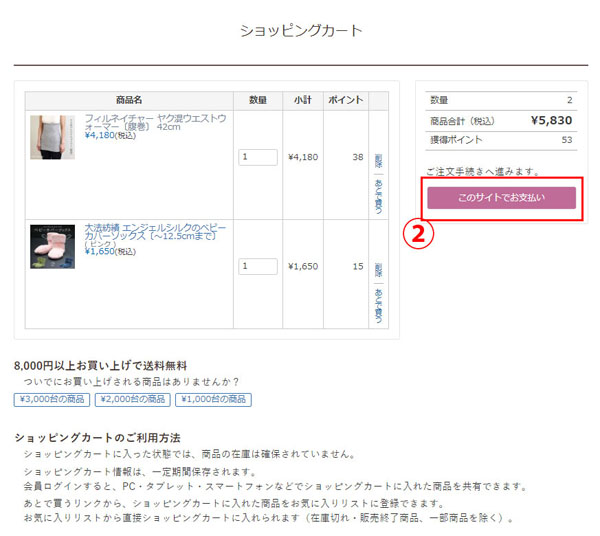
Task: Focus quantity field for the waist warmer
Action: tap(258, 157)
